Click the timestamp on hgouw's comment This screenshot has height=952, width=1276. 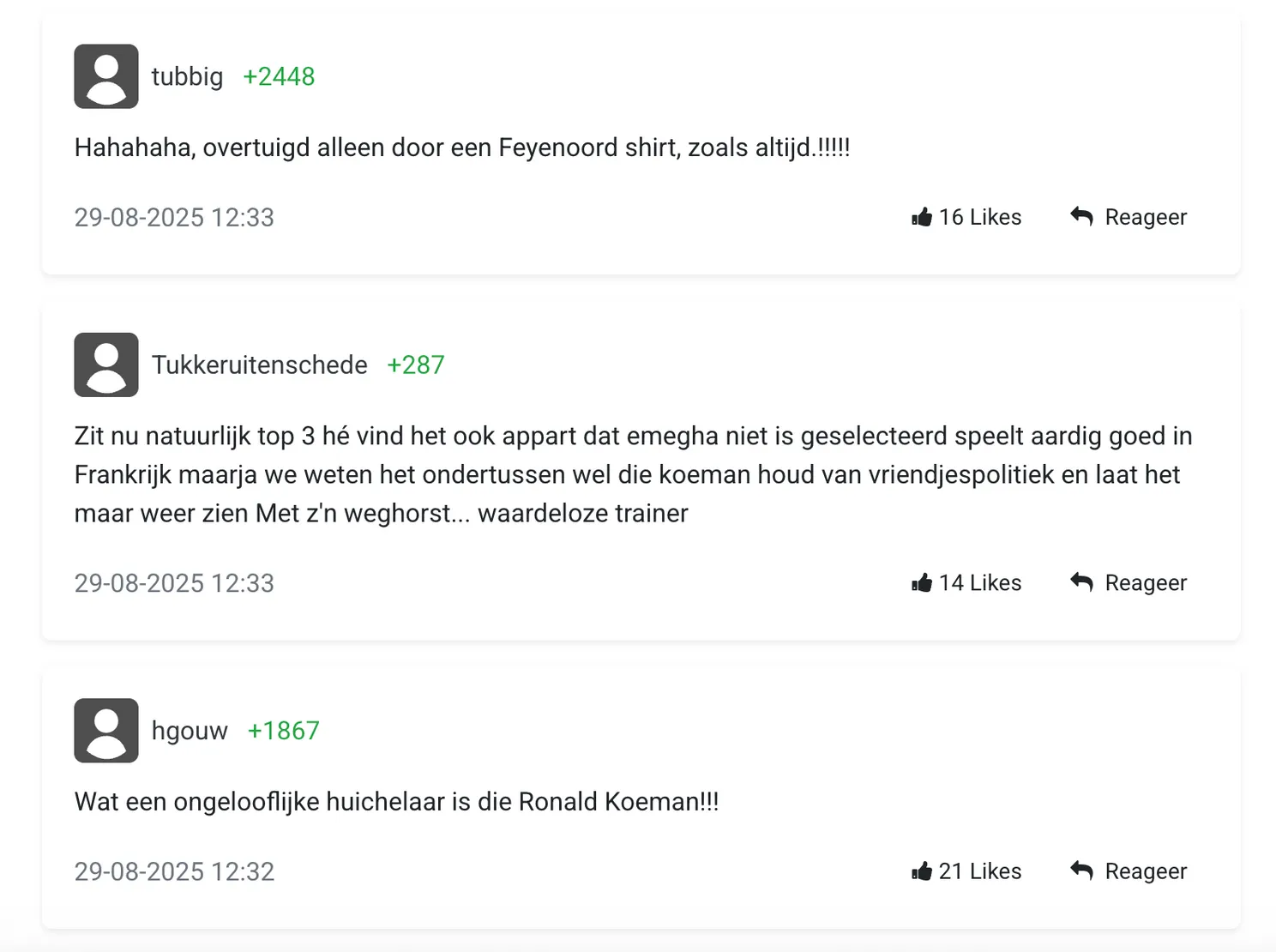174,871
